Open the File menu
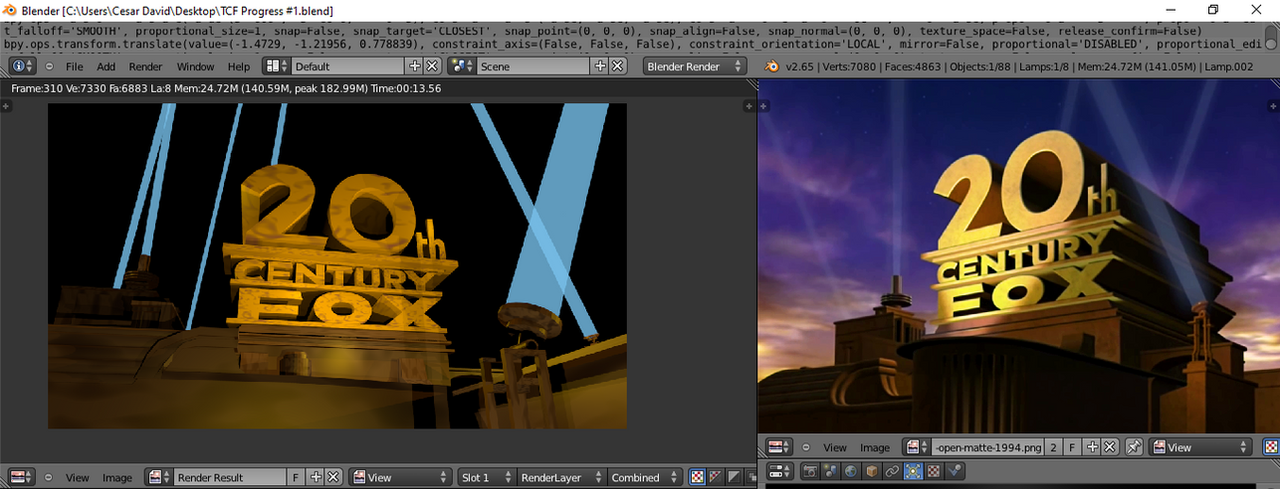Viewport: 1280px width, 489px height. (74, 66)
